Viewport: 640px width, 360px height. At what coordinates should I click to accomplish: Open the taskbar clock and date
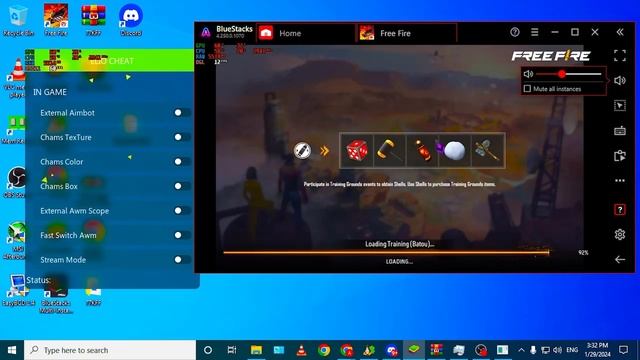[598, 350]
